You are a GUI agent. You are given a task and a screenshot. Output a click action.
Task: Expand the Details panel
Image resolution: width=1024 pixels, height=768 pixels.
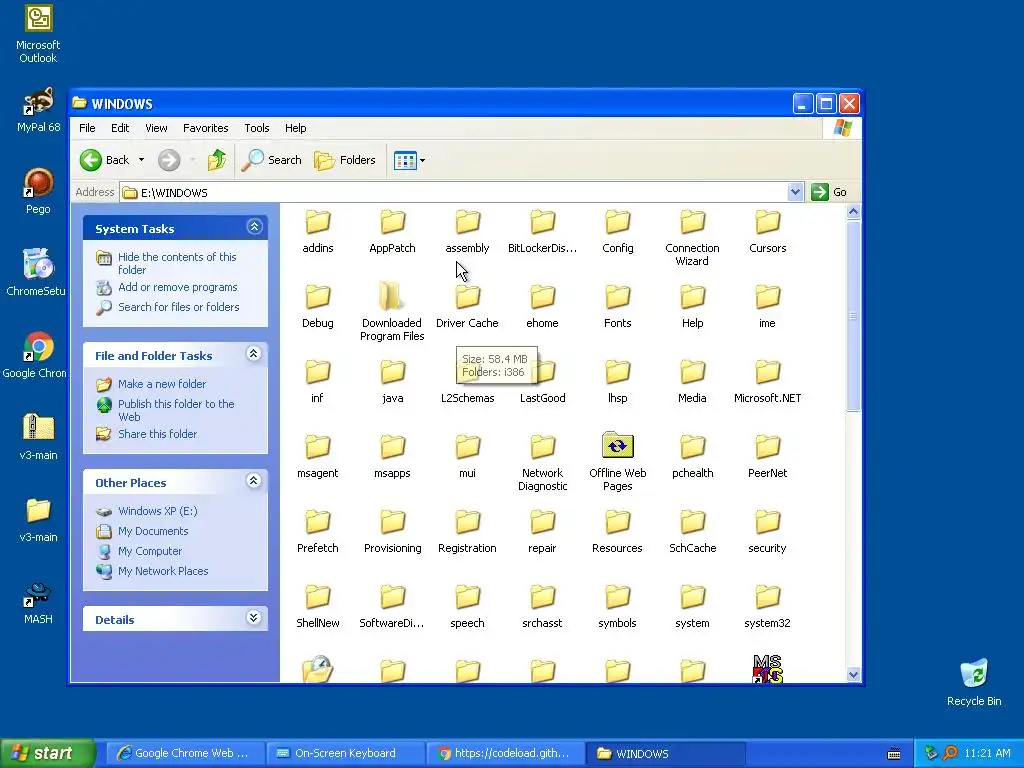coord(254,618)
